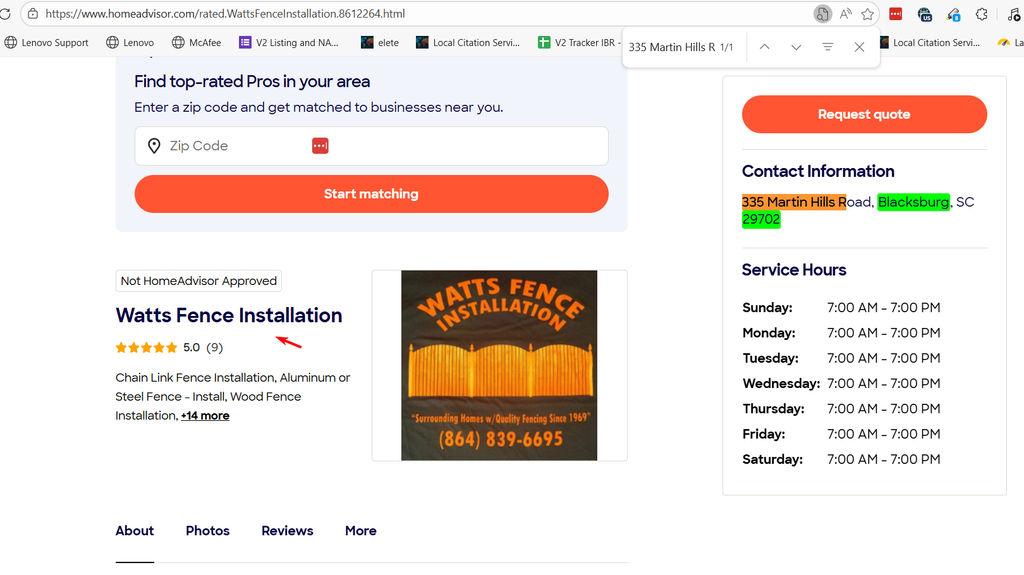This screenshot has height=575, width=1024.
Task: Switch to the Reviews tab
Action: click(287, 531)
